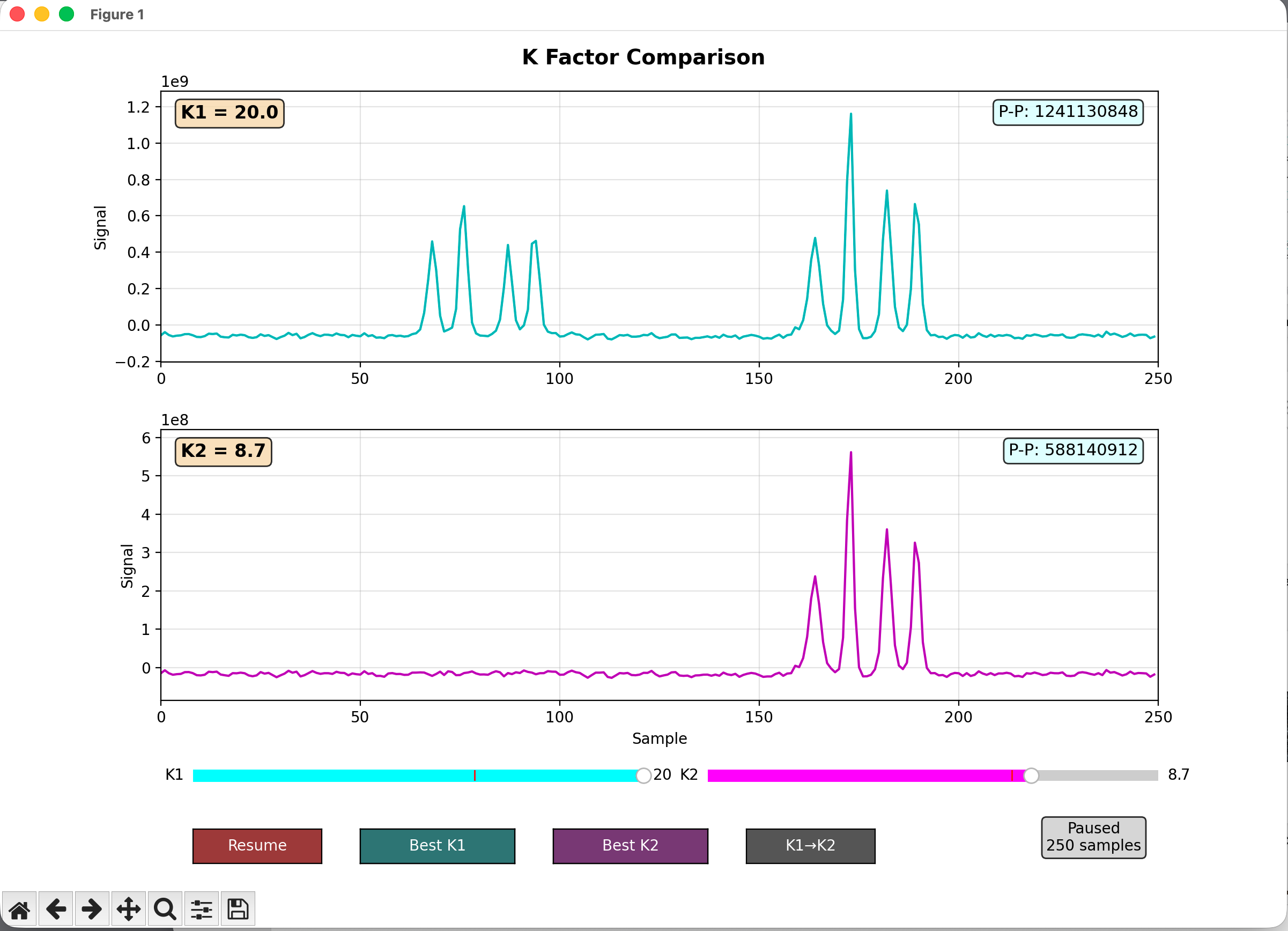Viewport: 1288px width, 931px height.
Task: Click the Best K2 button
Action: point(630,846)
